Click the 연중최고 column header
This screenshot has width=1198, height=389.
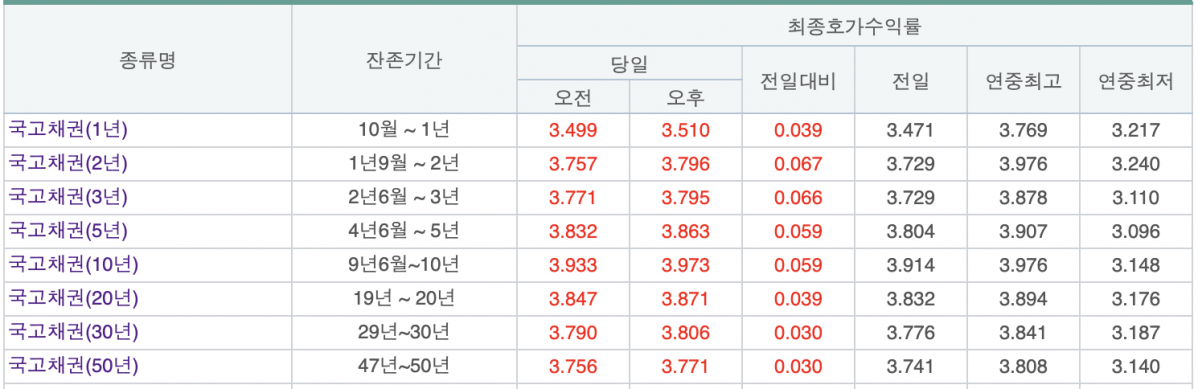pos(1023,80)
